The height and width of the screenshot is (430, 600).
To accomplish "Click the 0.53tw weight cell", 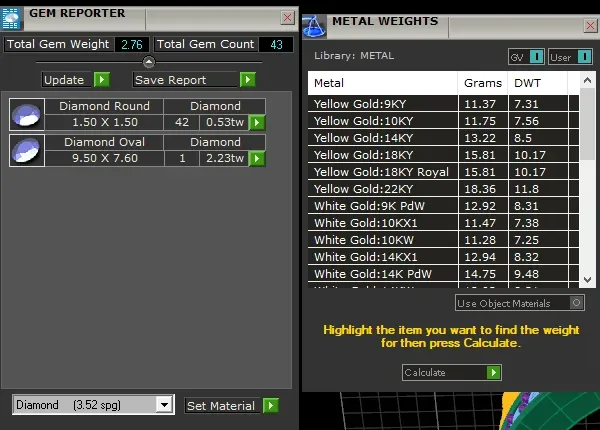I will (225, 122).
